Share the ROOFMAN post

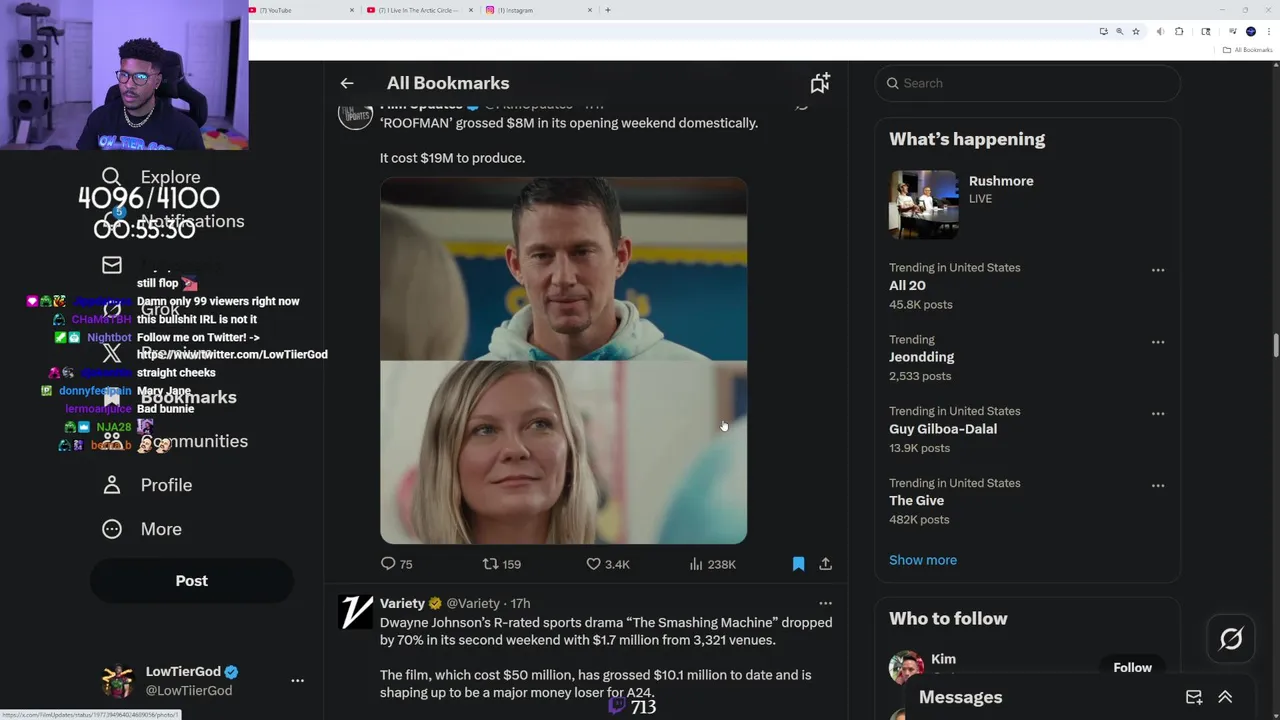point(825,564)
